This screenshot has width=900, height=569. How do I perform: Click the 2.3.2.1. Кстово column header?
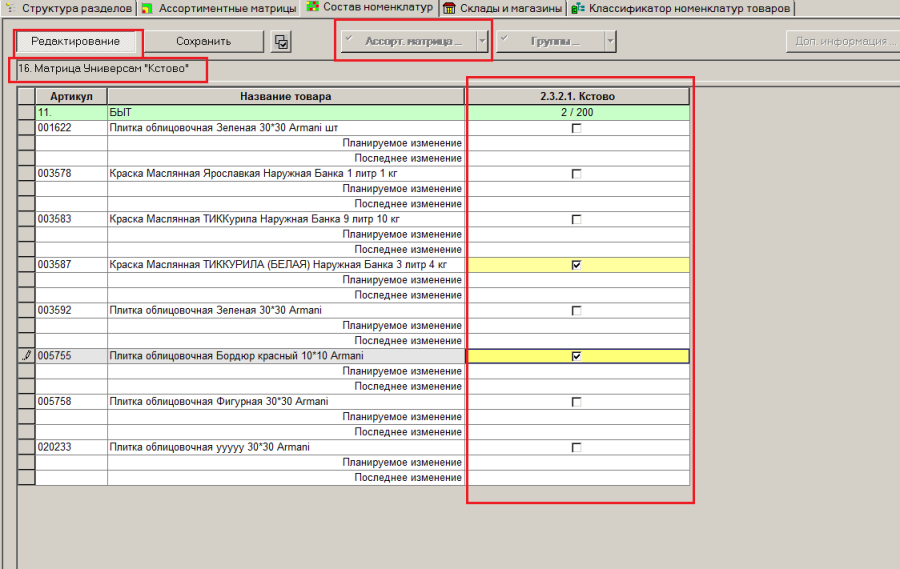(x=577, y=96)
